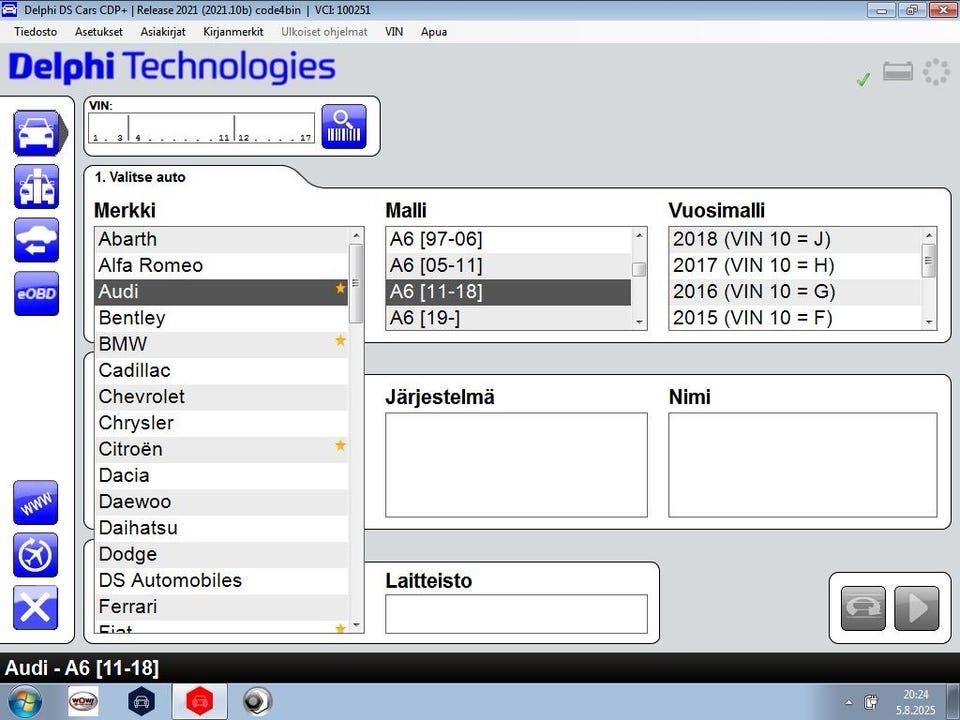
Task: Click the dotted circle connection indicator
Action: (936, 72)
